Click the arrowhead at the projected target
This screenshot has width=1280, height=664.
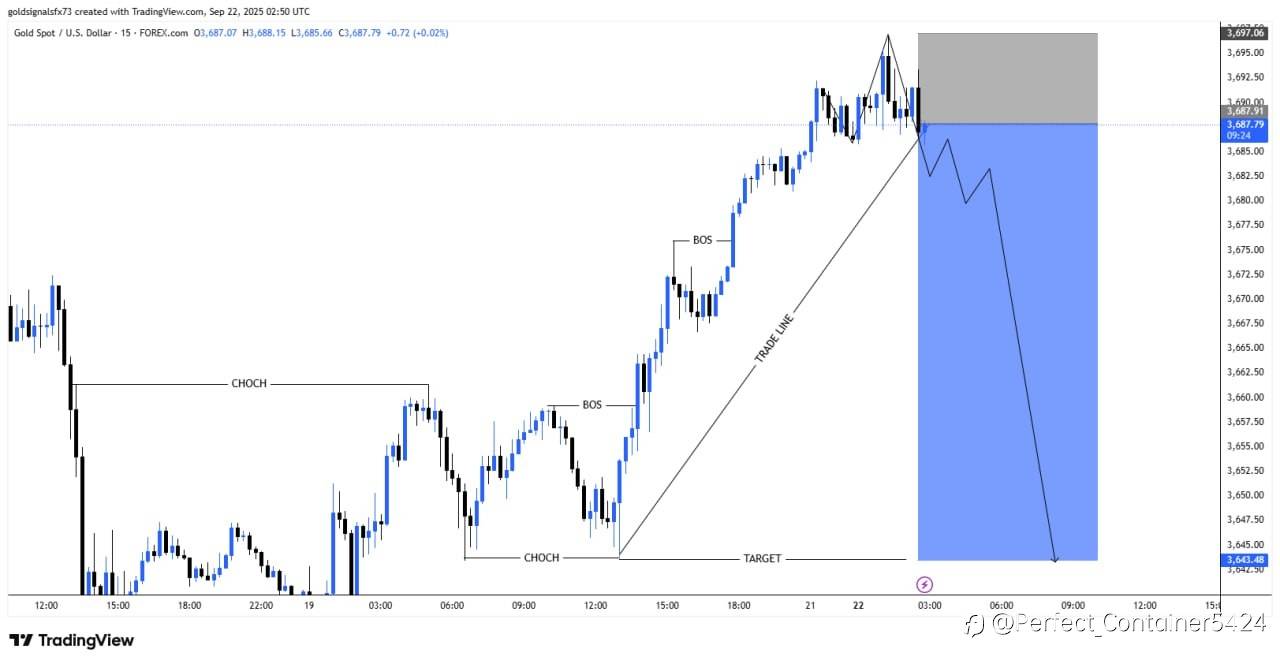click(x=1056, y=559)
